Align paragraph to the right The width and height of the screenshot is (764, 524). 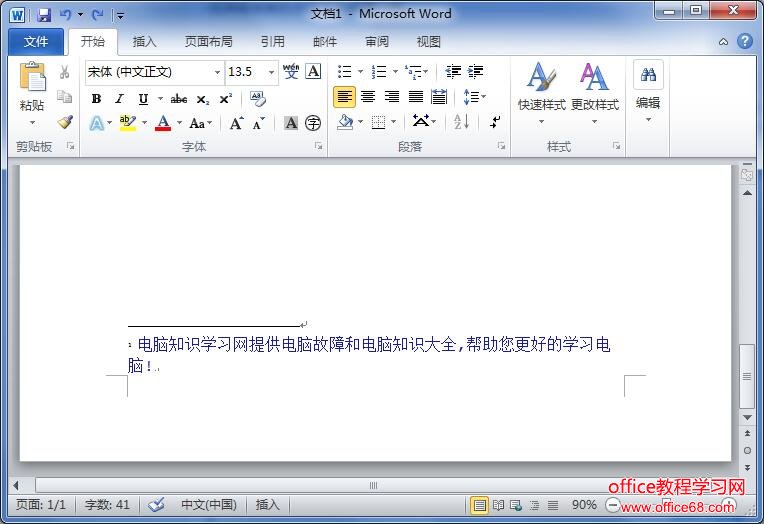(392, 97)
